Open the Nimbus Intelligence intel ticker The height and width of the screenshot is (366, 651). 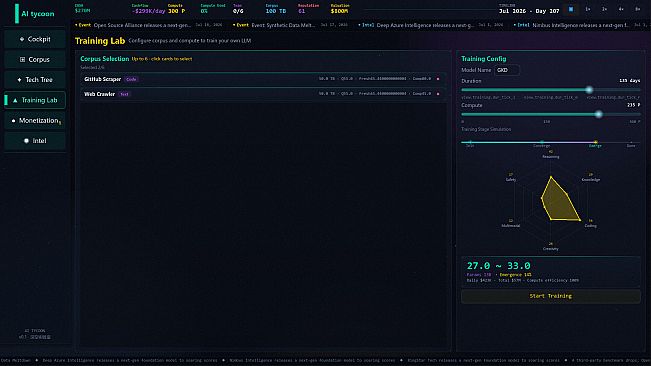tap(581, 25)
